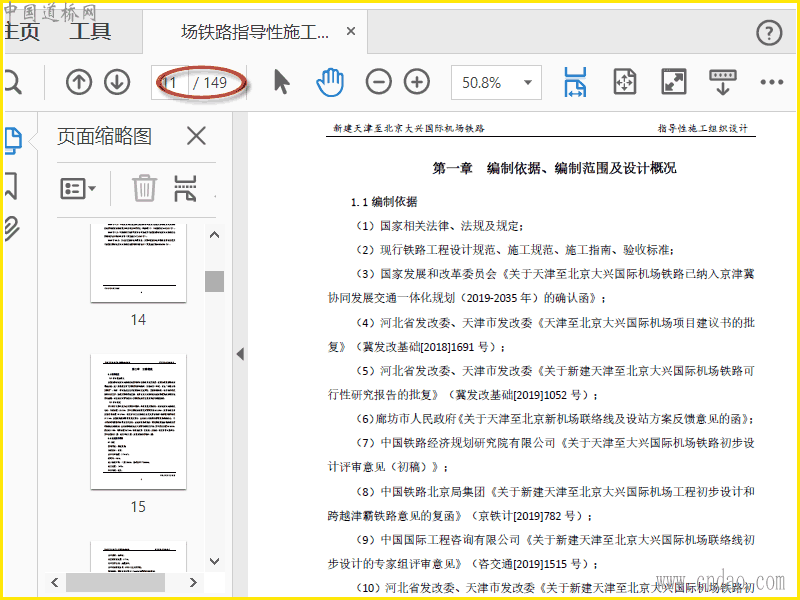Screen dimensions: 800x600
Task: Open the help question mark icon
Action: click(x=768, y=33)
